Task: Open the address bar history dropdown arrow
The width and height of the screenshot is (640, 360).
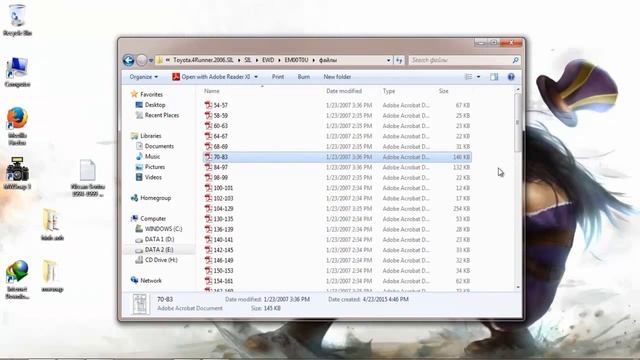Action: (x=389, y=60)
